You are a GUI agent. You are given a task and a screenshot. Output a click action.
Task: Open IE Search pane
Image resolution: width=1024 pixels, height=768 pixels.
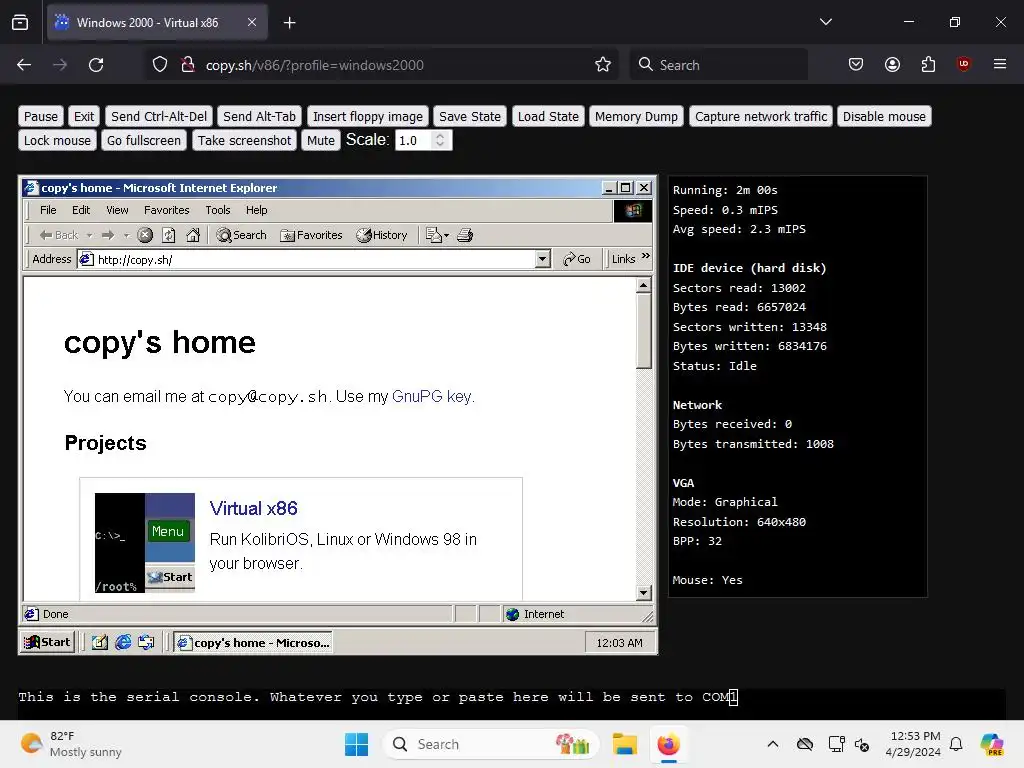pos(242,235)
